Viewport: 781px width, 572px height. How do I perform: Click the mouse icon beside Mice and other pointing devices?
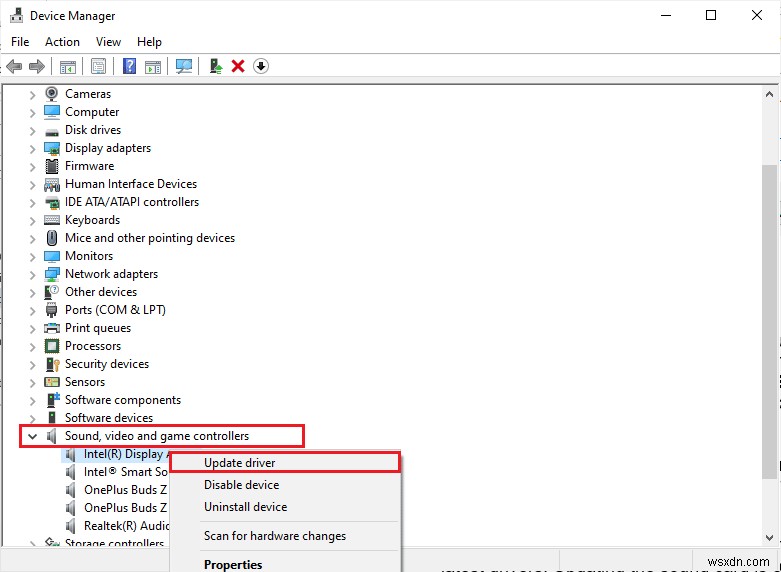tap(52, 238)
